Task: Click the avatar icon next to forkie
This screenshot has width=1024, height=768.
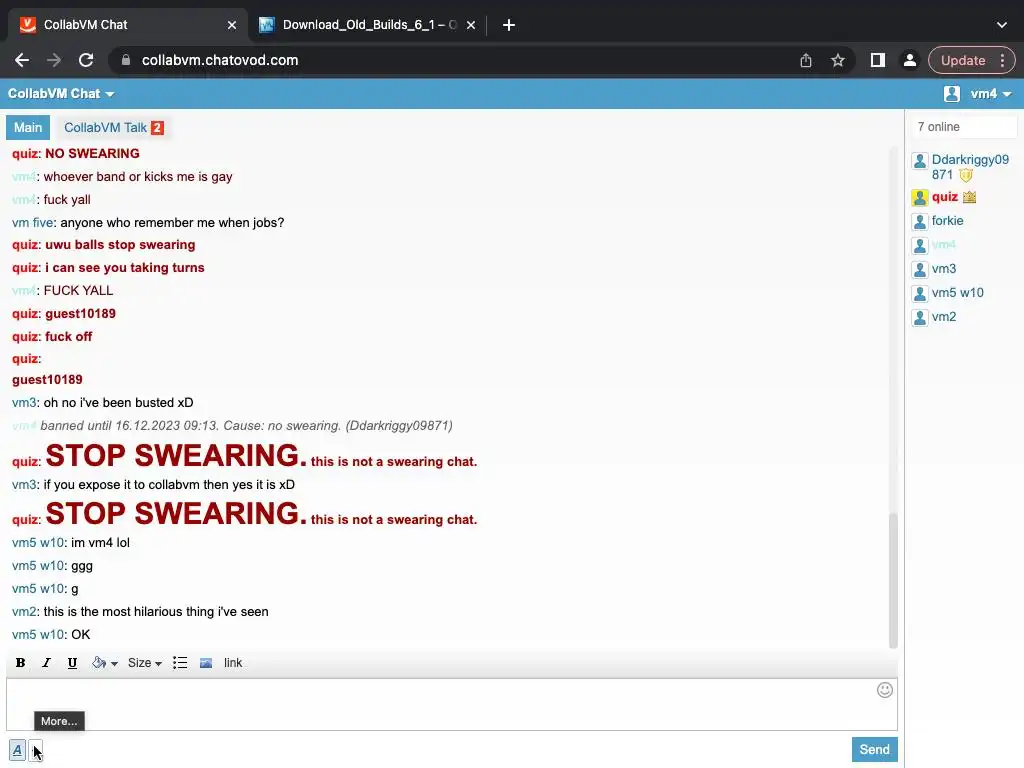Action: click(920, 221)
